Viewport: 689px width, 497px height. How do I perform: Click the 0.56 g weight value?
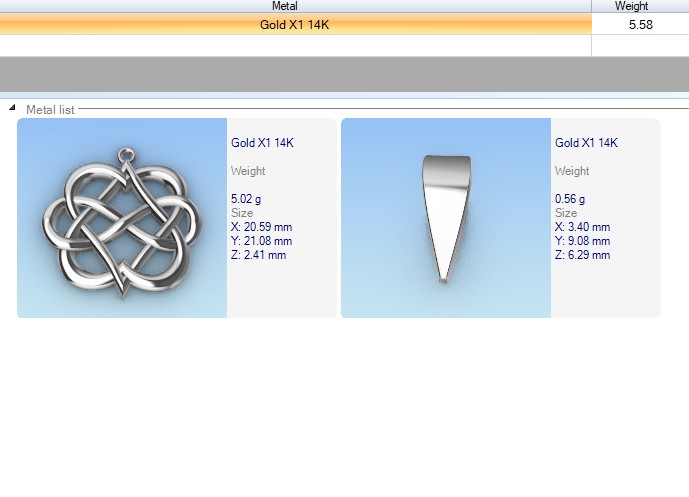pyautogui.click(x=570, y=199)
